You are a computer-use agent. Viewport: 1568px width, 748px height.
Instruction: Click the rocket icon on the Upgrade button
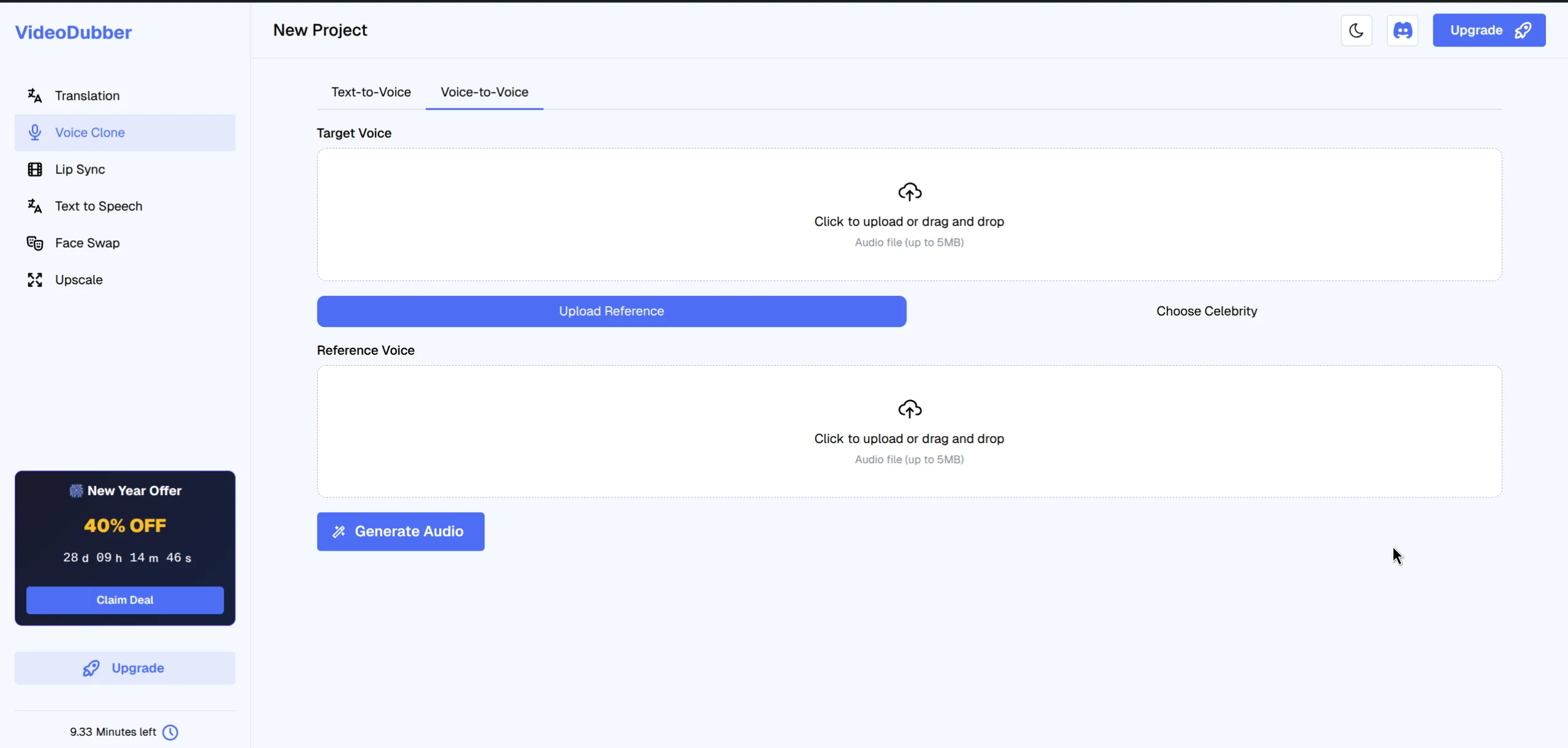click(1523, 29)
